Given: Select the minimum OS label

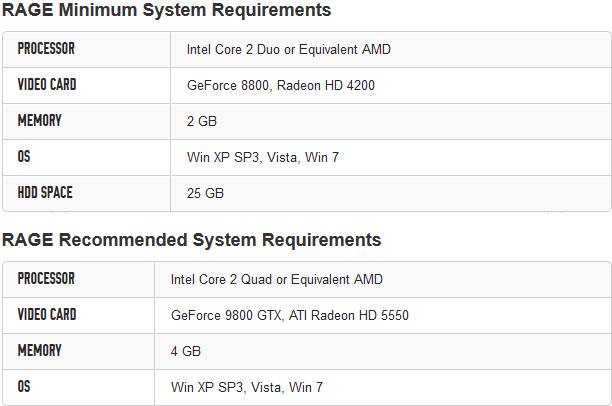Looking at the screenshot, I should [24, 157].
